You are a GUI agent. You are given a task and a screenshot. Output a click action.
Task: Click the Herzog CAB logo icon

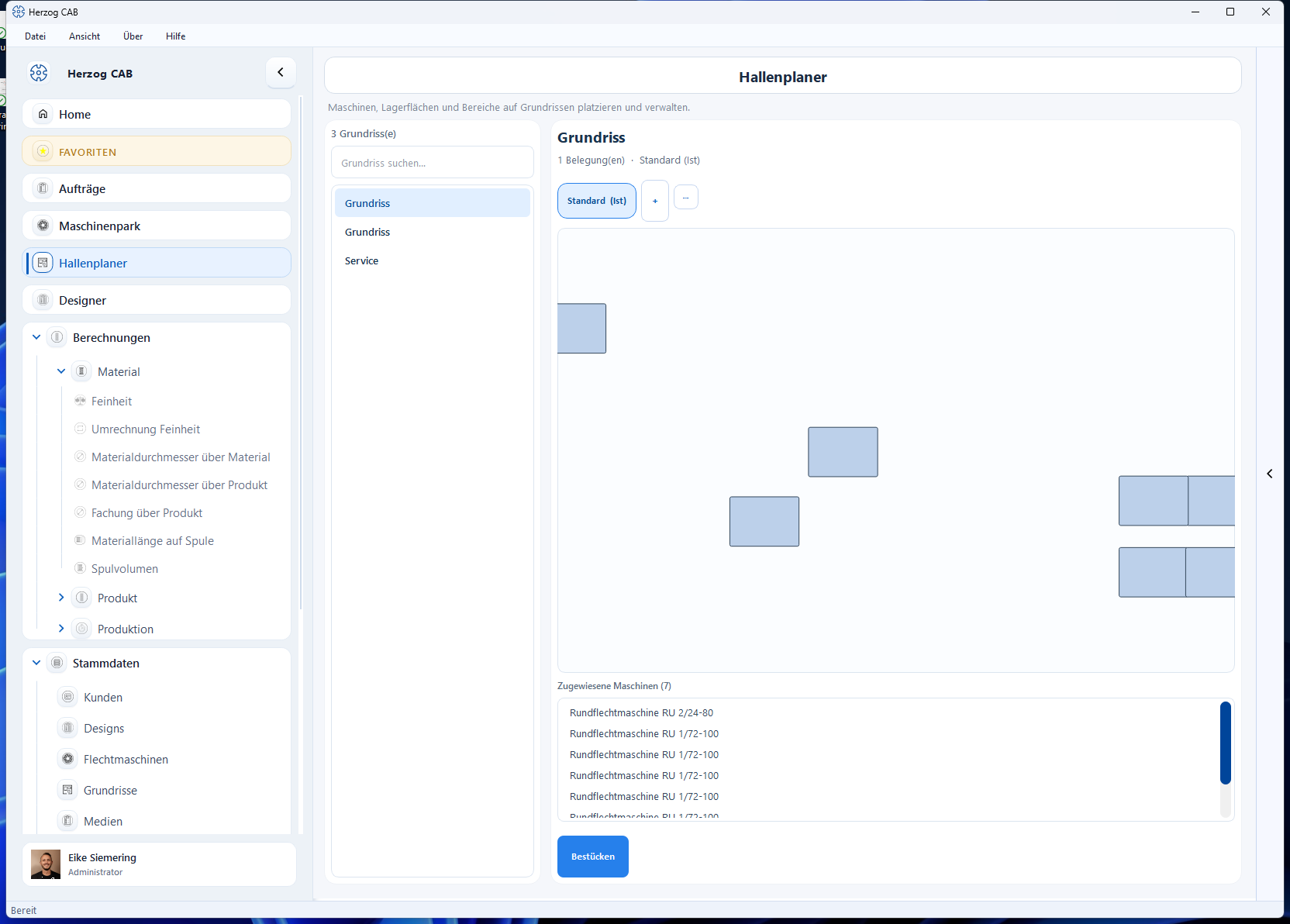point(39,73)
